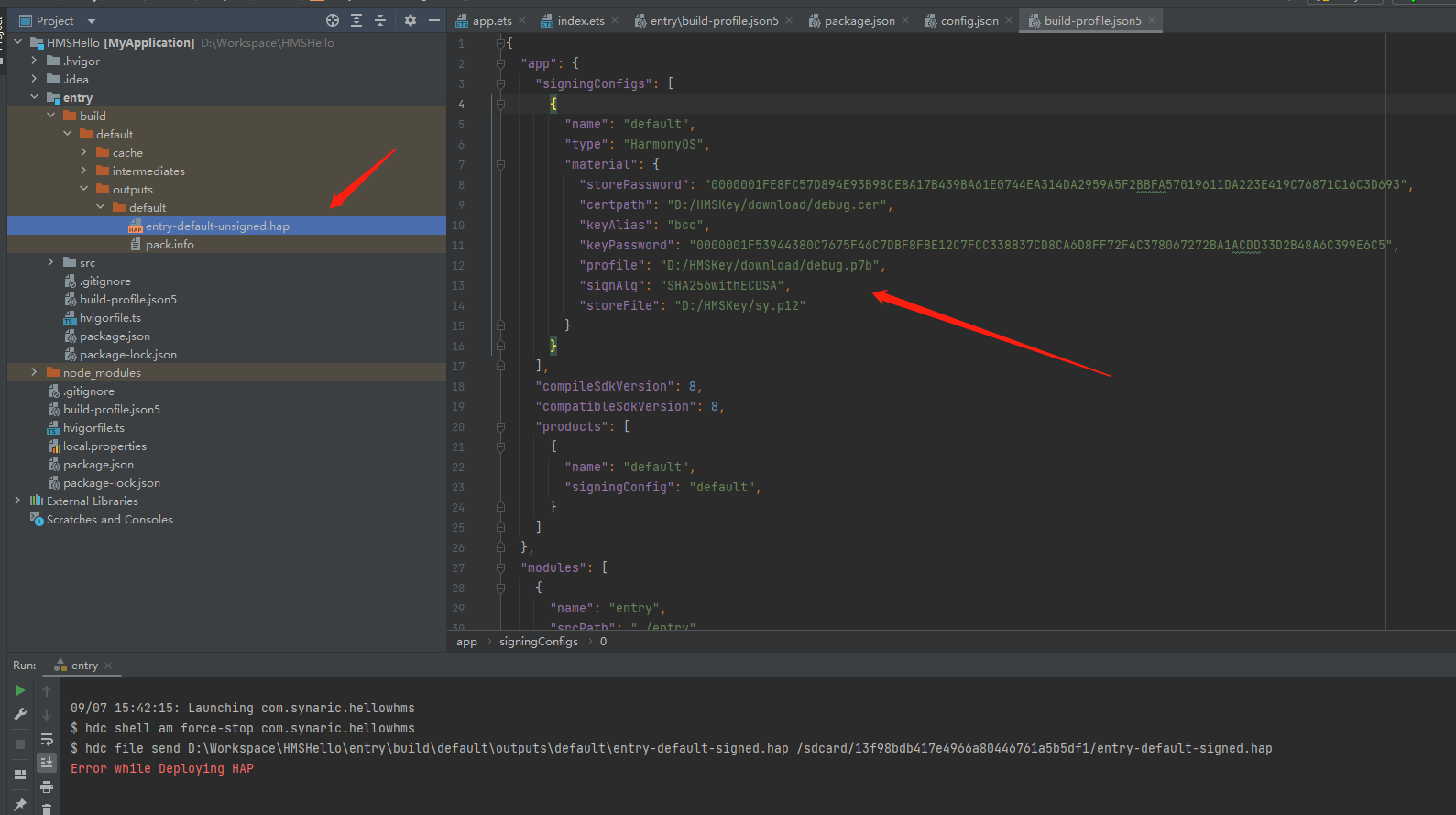This screenshot has width=1456, height=815.
Task: Close the entry tab in Run panel
Action: [108, 666]
